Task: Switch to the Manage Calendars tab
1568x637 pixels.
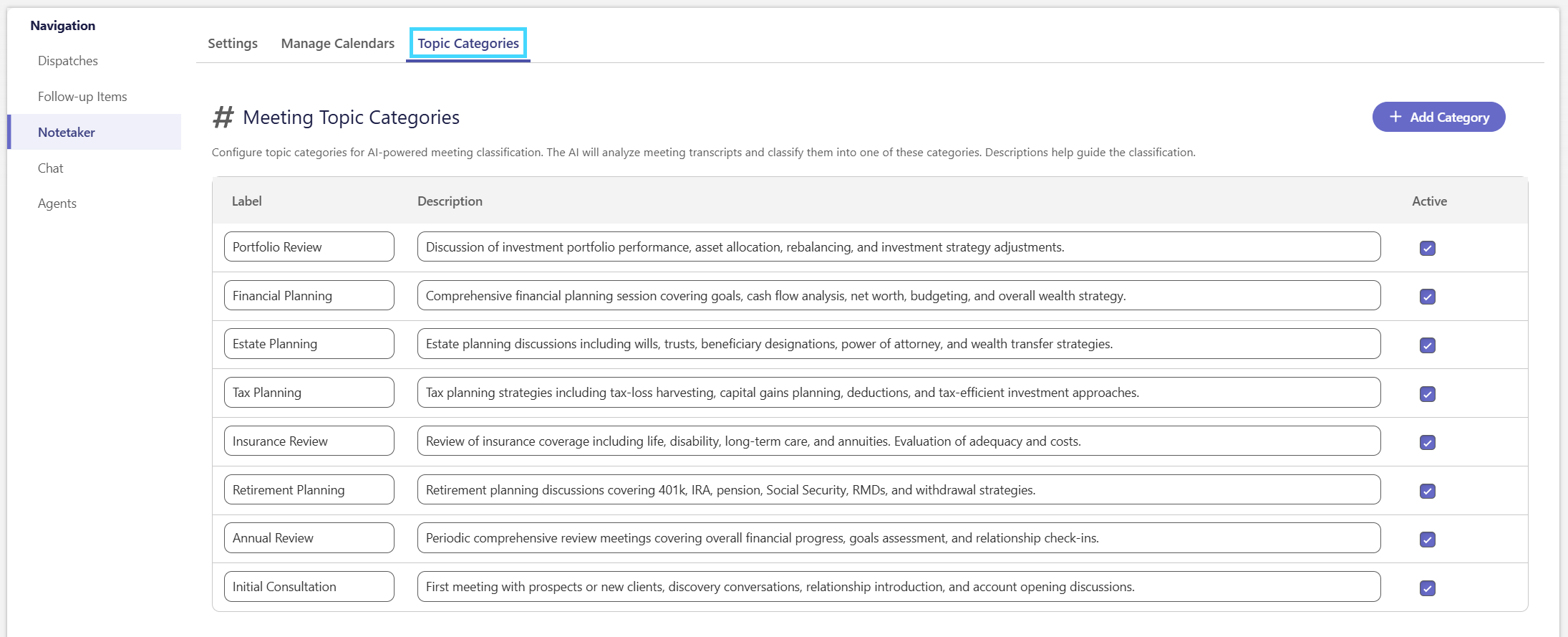Action: tap(338, 43)
